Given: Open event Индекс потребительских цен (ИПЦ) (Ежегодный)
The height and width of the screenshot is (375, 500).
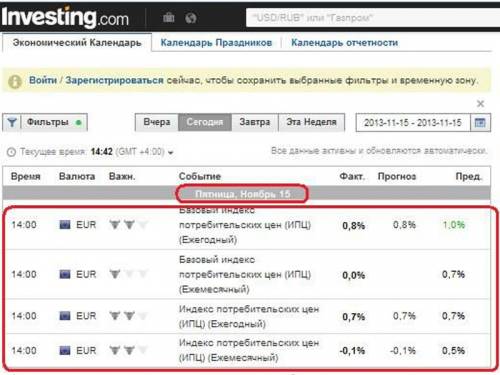Looking at the screenshot, I should point(249,316).
